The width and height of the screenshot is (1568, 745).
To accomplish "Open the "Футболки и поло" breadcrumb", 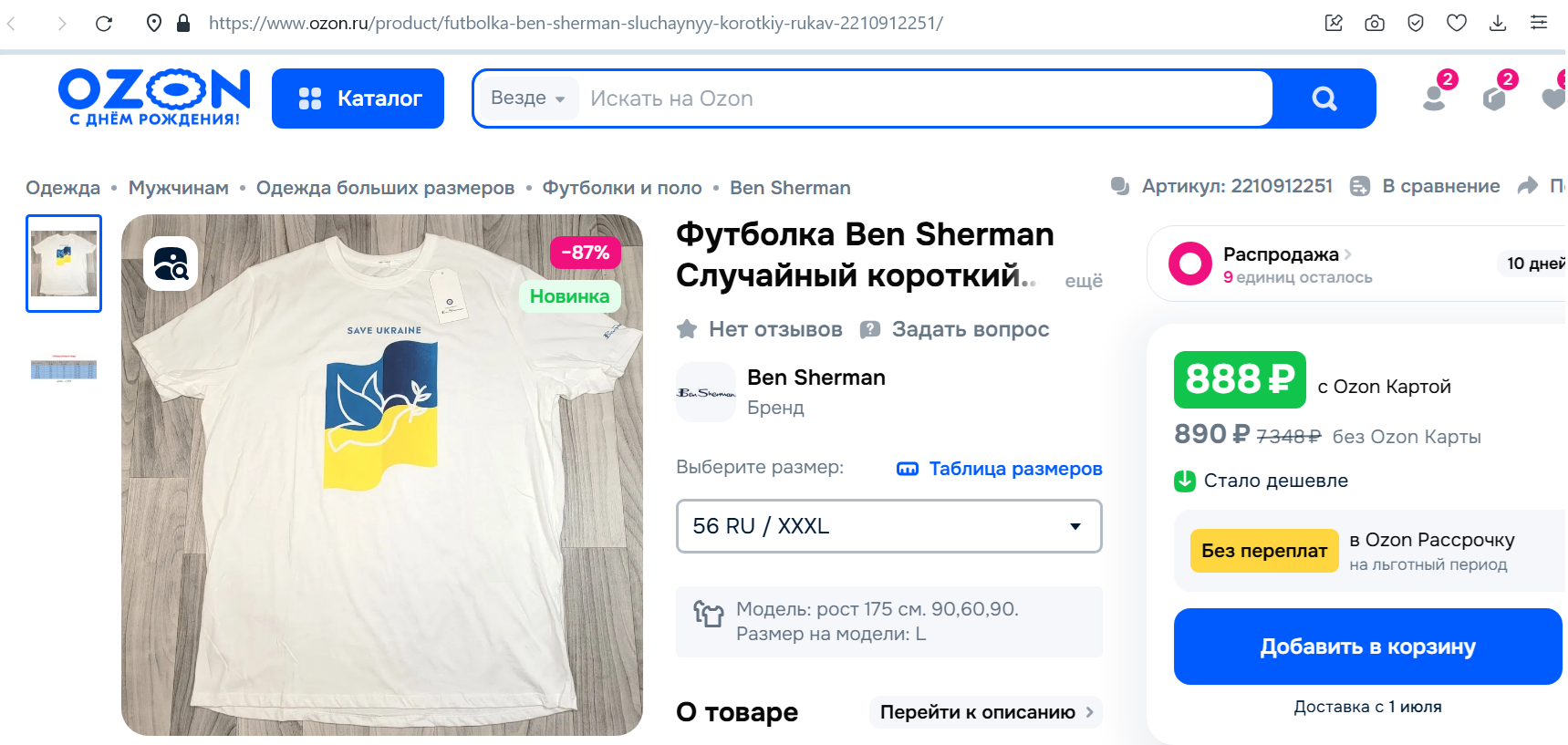I will tap(622, 188).
